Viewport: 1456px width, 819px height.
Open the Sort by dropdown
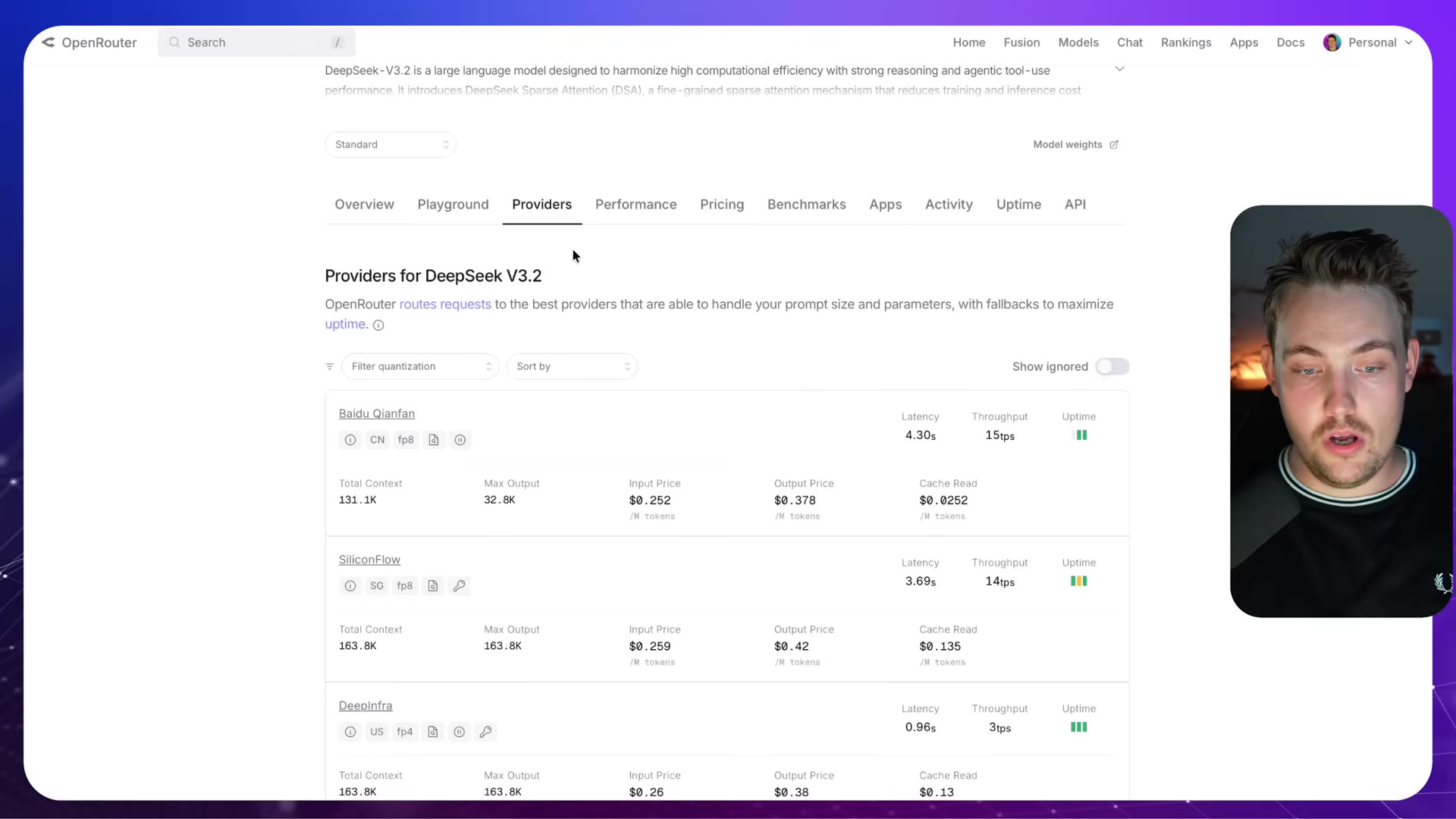tap(573, 366)
